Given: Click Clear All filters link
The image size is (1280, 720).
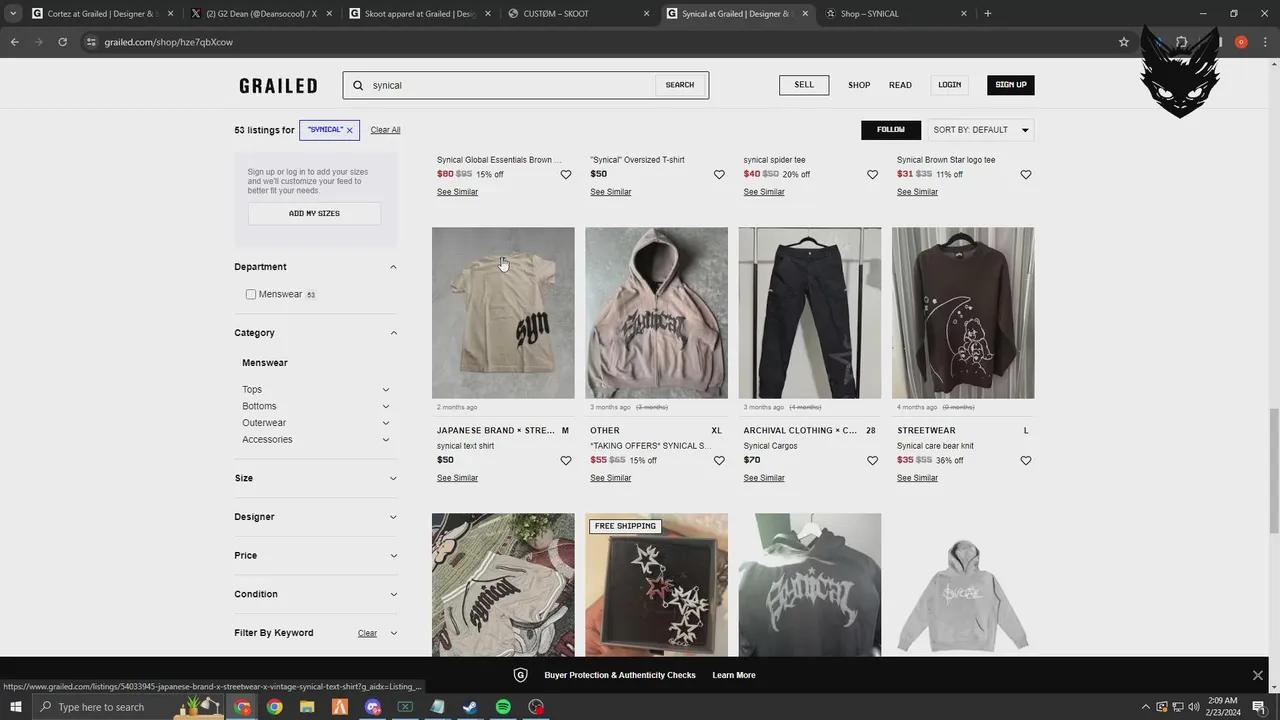Looking at the screenshot, I should [385, 130].
